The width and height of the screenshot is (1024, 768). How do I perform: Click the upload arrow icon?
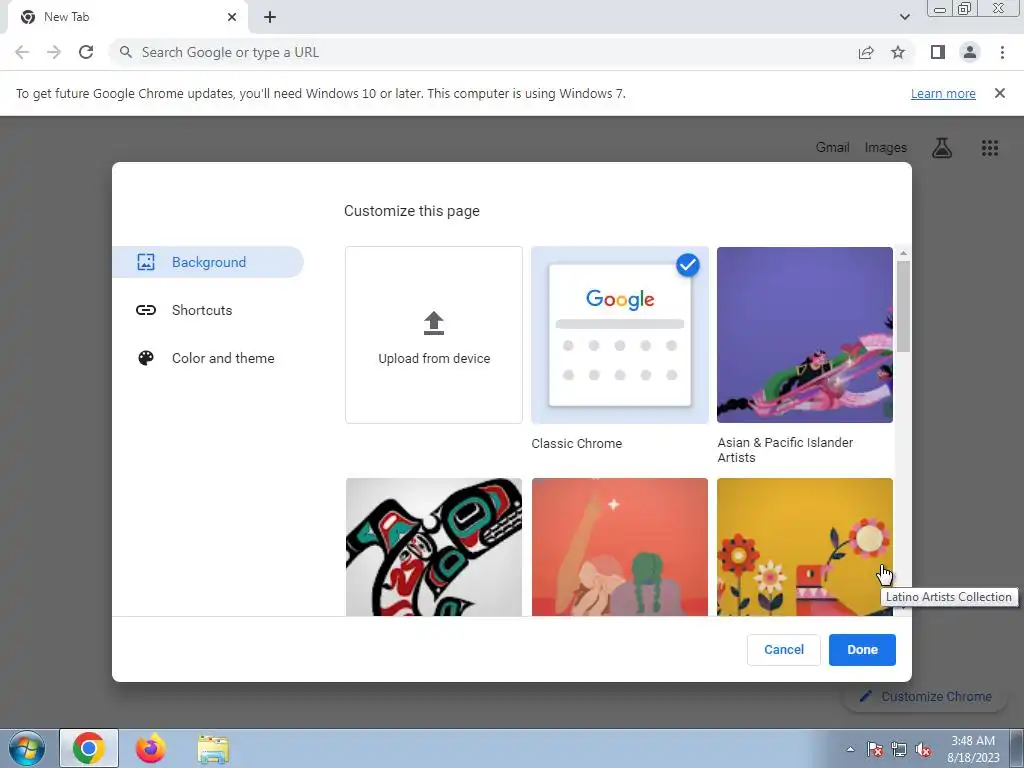[434, 323]
